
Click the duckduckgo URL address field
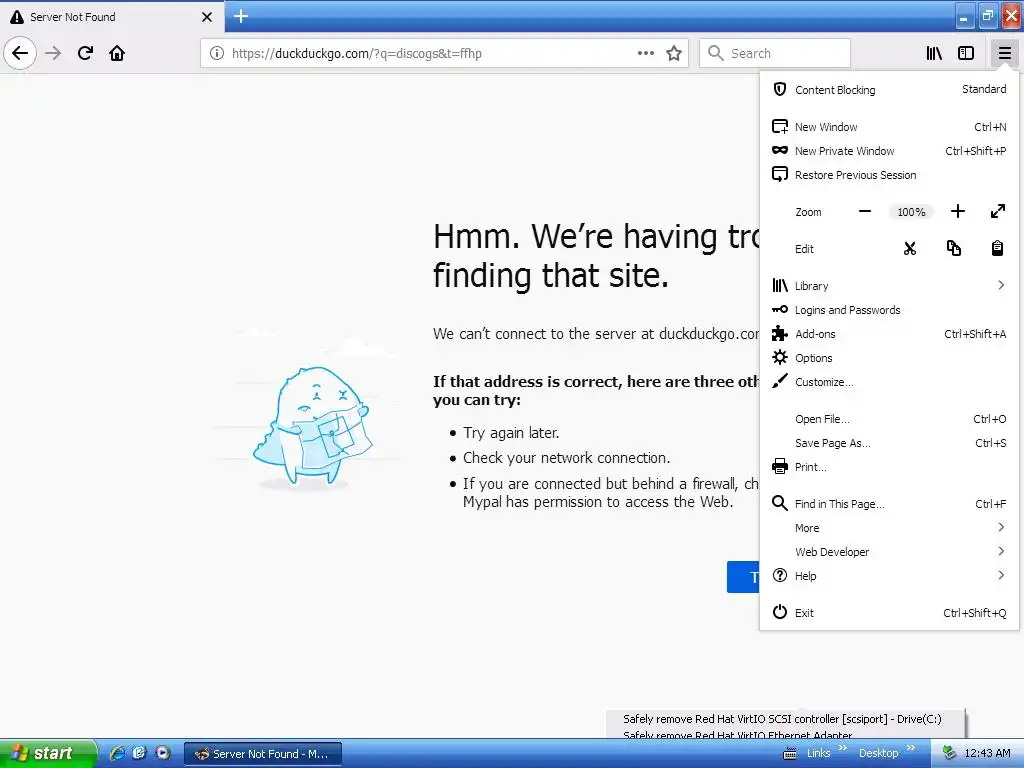[x=430, y=54]
